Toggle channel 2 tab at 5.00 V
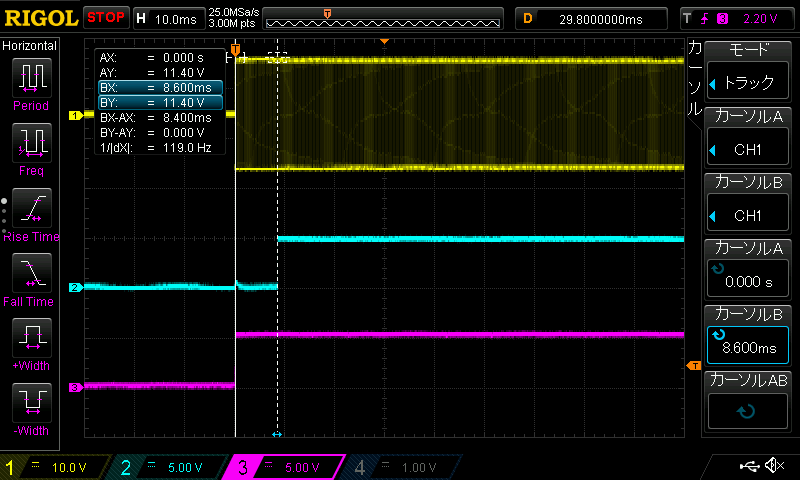Image resolution: width=800 pixels, height=480 pixels. [170, 467]
